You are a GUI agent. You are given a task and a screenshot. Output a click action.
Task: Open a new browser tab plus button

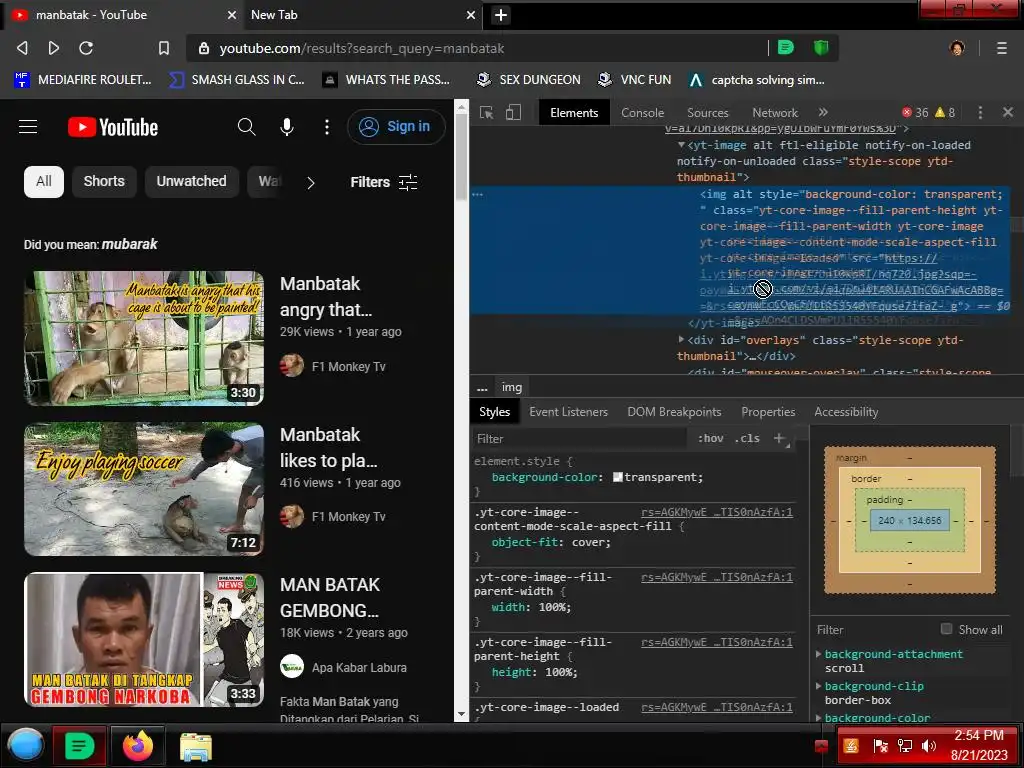coord(500,14)
